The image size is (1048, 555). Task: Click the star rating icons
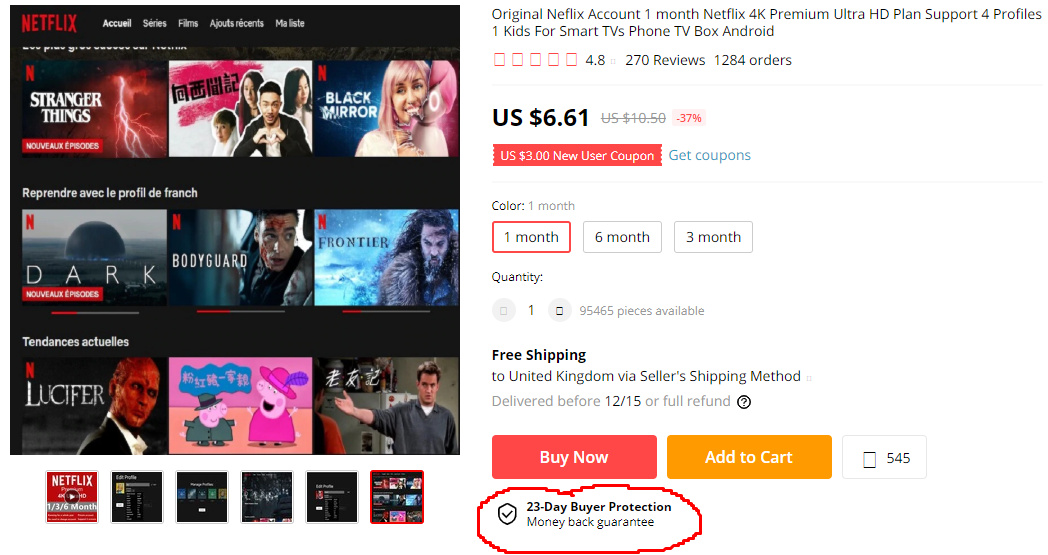point(535,60)
